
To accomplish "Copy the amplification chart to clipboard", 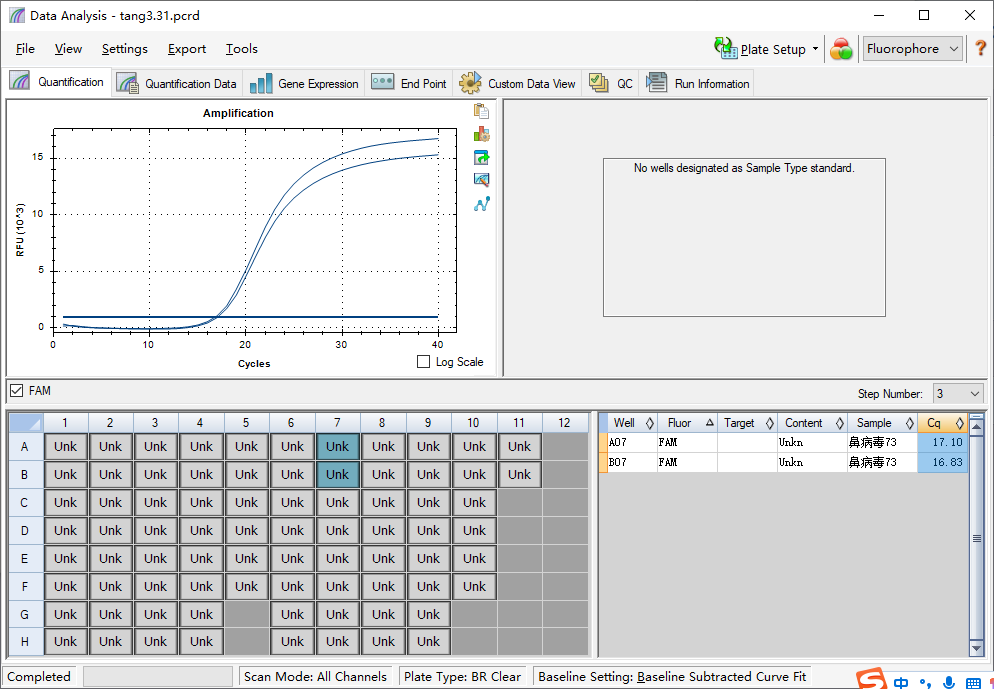I will pos(481,111).
